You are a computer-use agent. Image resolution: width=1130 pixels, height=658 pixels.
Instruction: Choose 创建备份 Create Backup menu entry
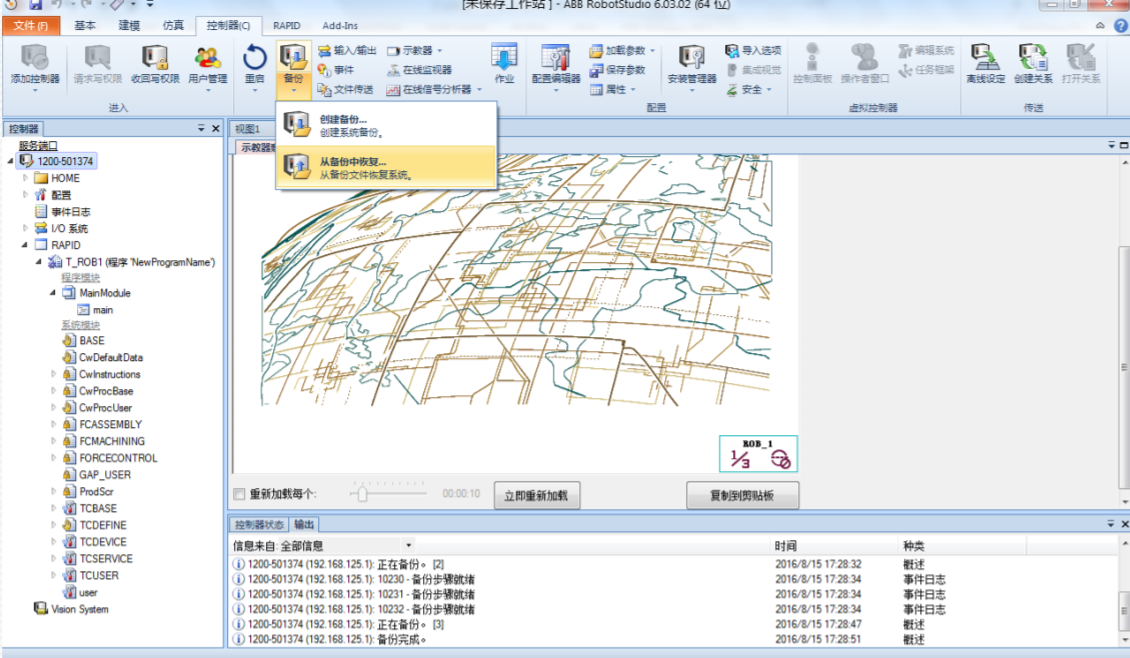(x=386, y=125)
